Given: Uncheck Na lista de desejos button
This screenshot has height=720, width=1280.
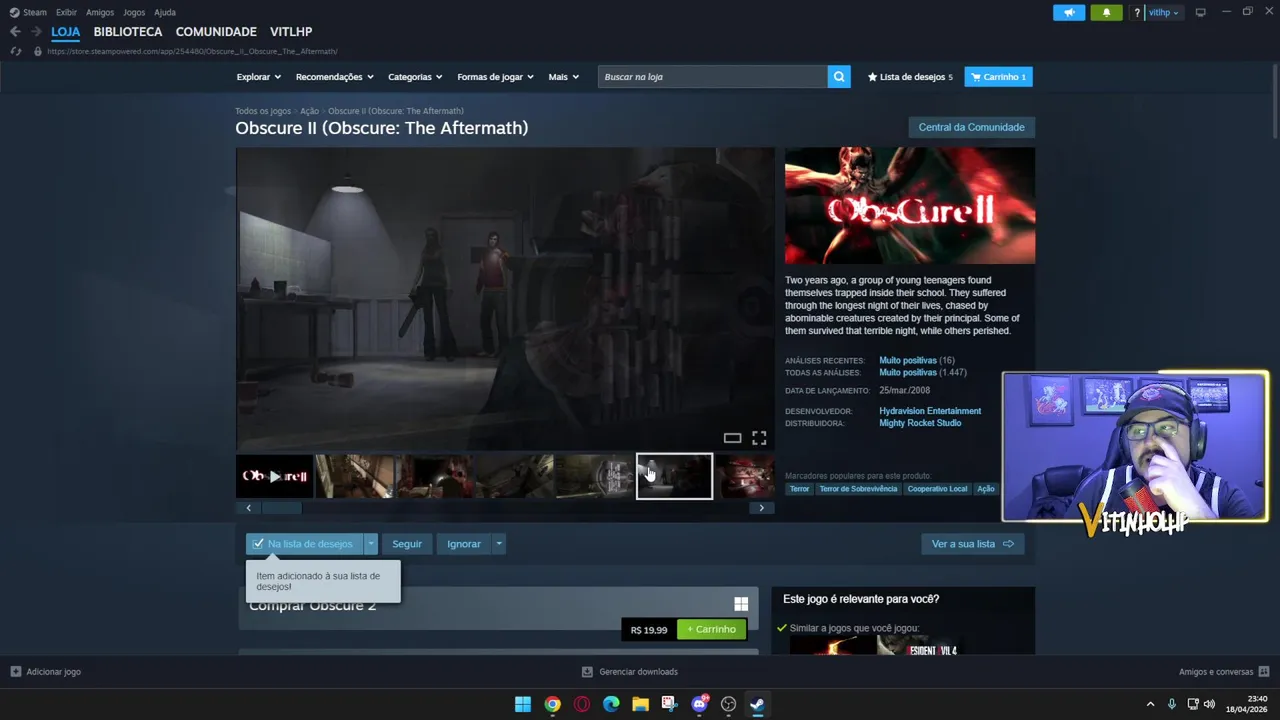Looking at the screenshot, I should (x=304, y=544).
